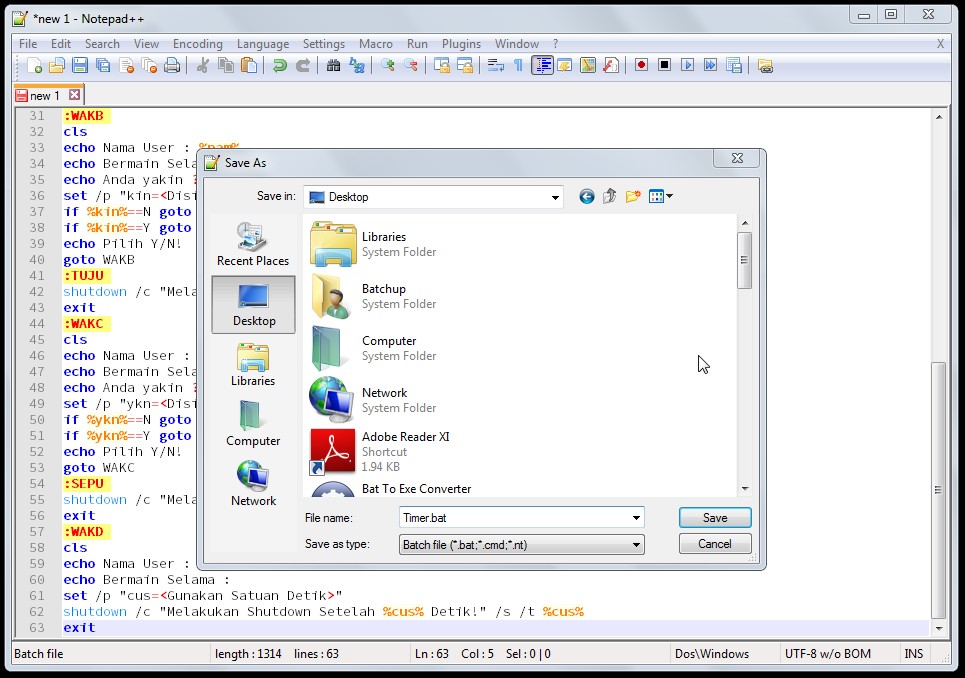Image resolution: width=965 pixels, height=678 pixels.
Task: Select the new 1 document tab
Action: [x=45, y=96]
